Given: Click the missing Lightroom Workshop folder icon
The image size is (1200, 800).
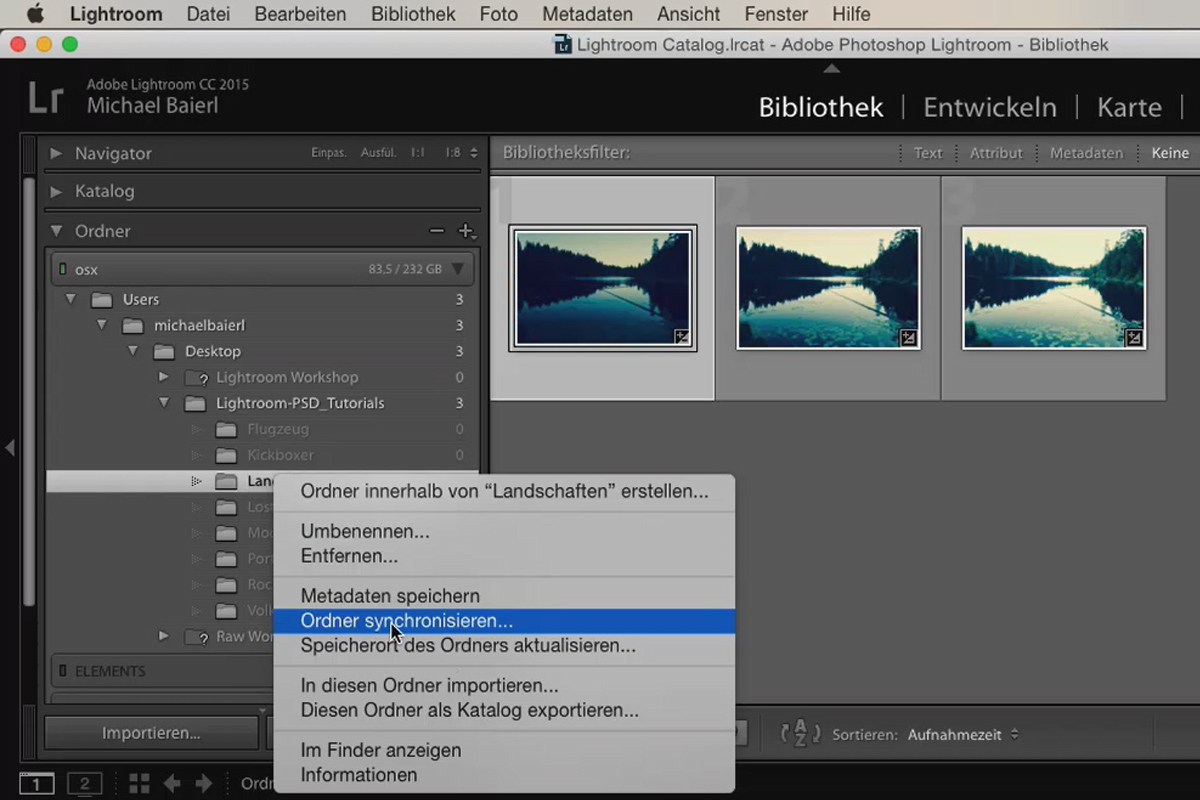Looking at the screenshot, I should (x=196, y=378).
